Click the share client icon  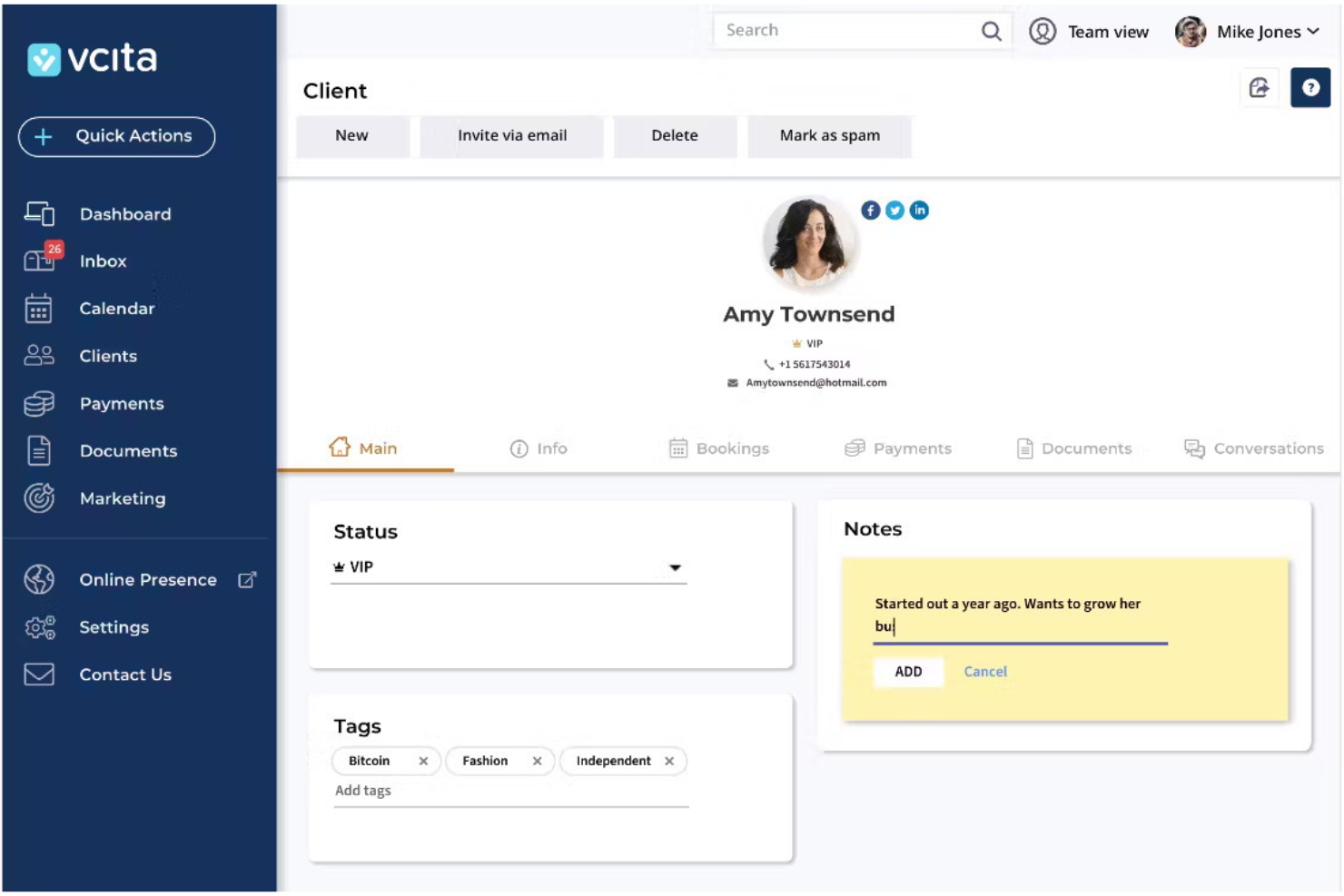(x=1260, y=87)
